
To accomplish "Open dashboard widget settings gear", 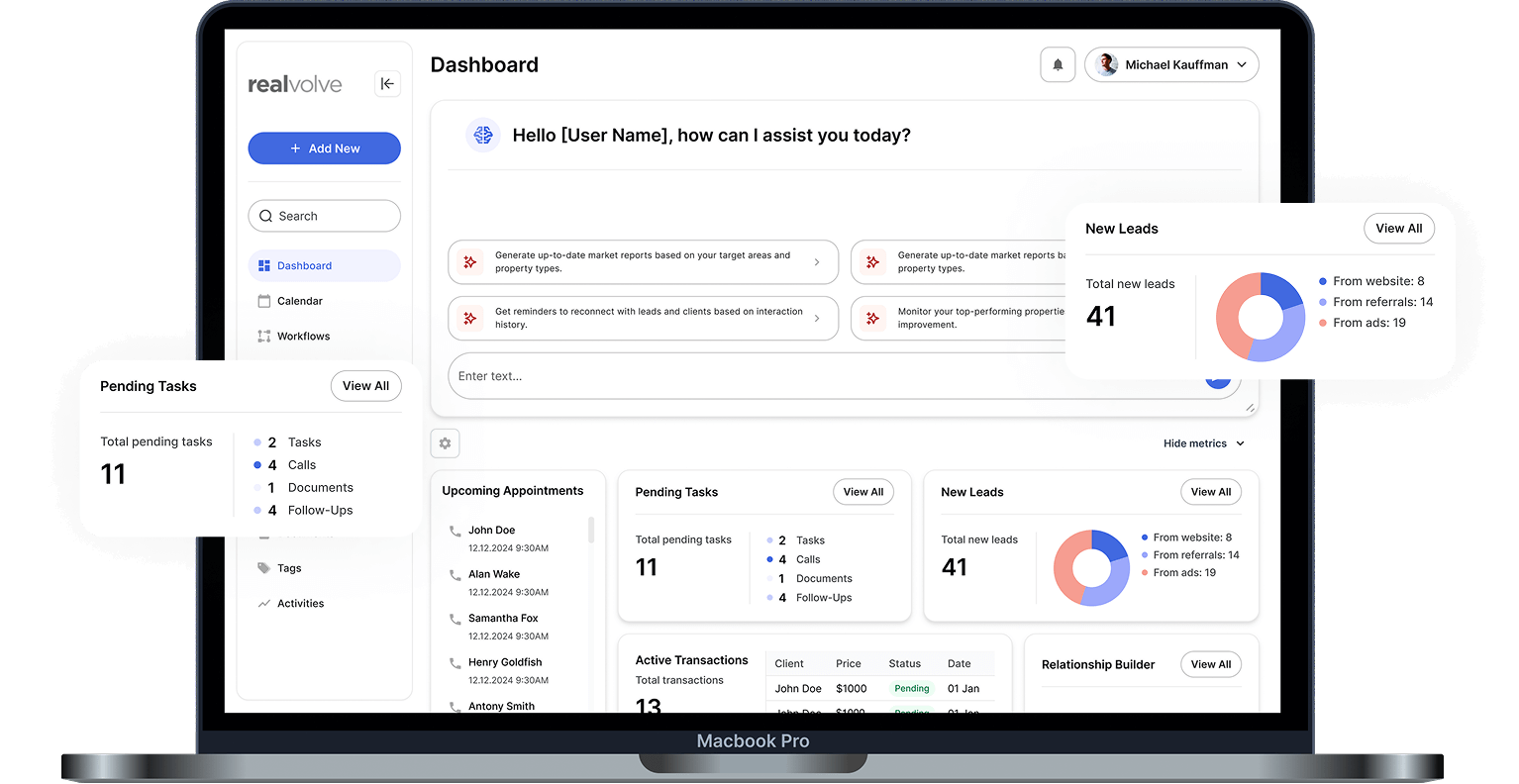I will click(x=445, y=442).
